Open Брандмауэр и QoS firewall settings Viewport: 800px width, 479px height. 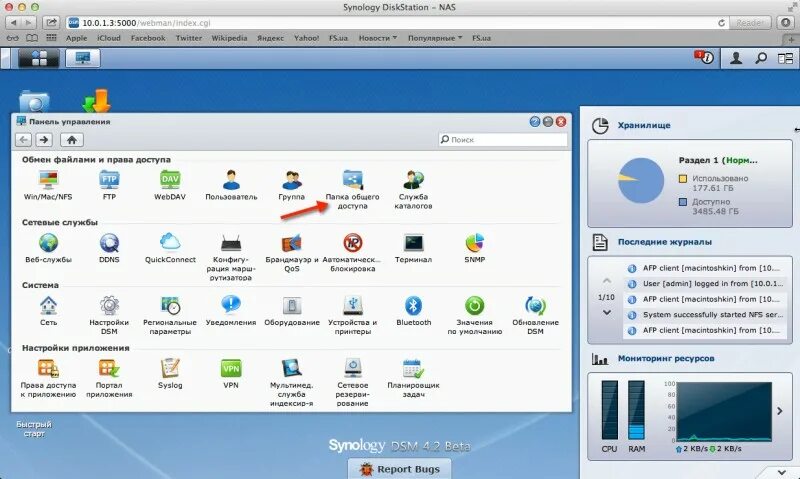coord(291,252)
